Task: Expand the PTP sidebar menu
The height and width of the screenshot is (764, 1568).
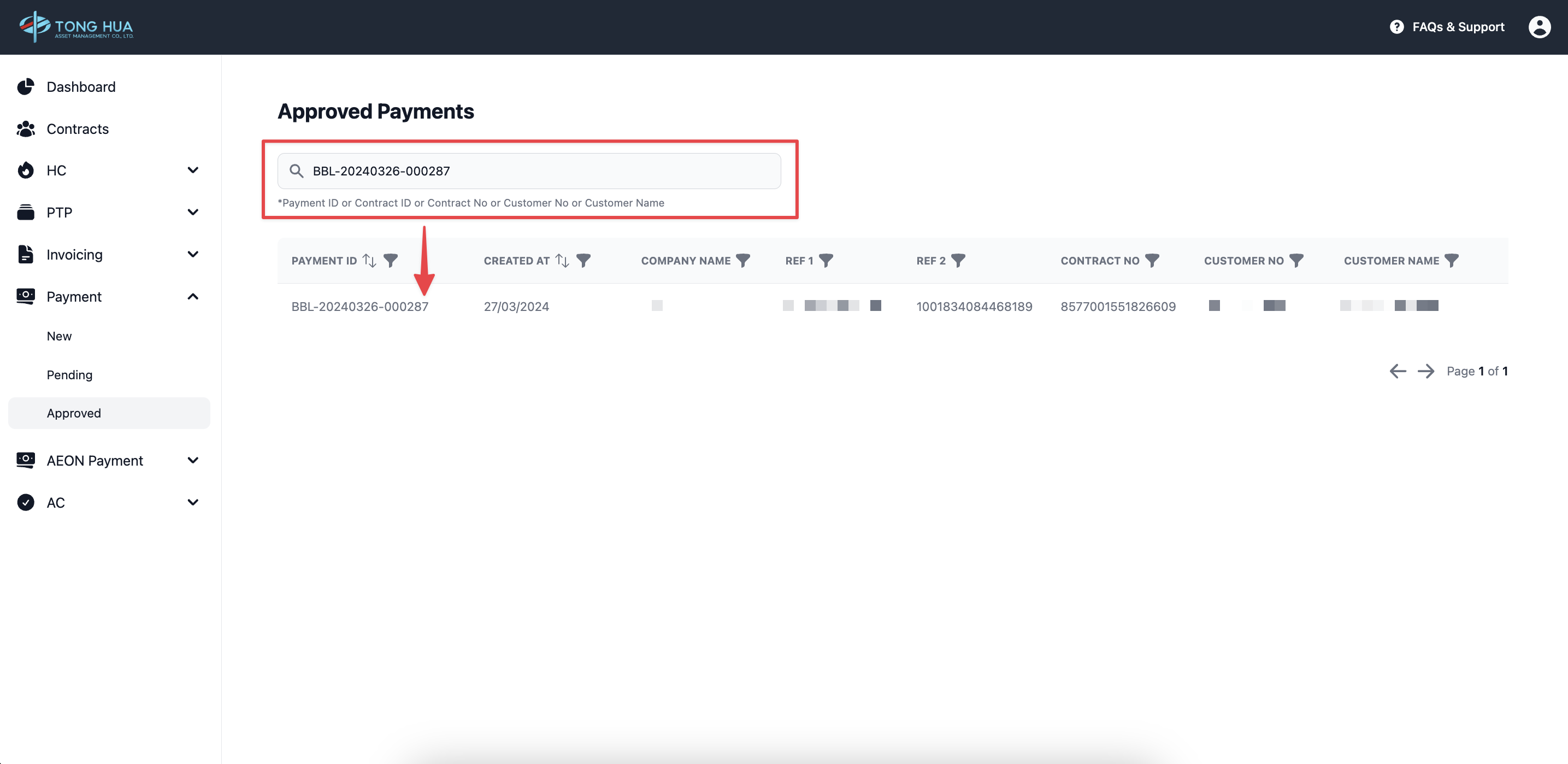Action: (x=193, y=213)
